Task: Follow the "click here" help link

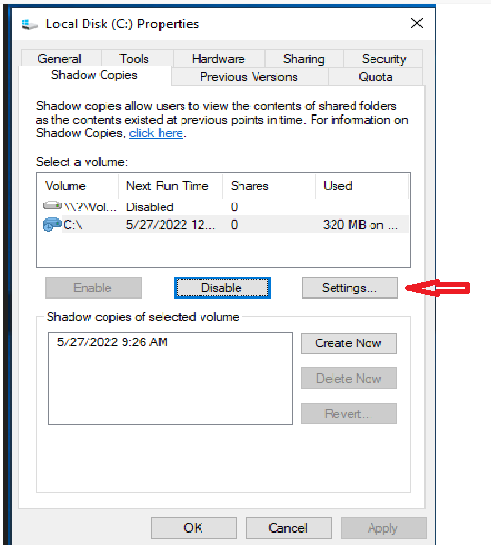Action: [156, 133]
